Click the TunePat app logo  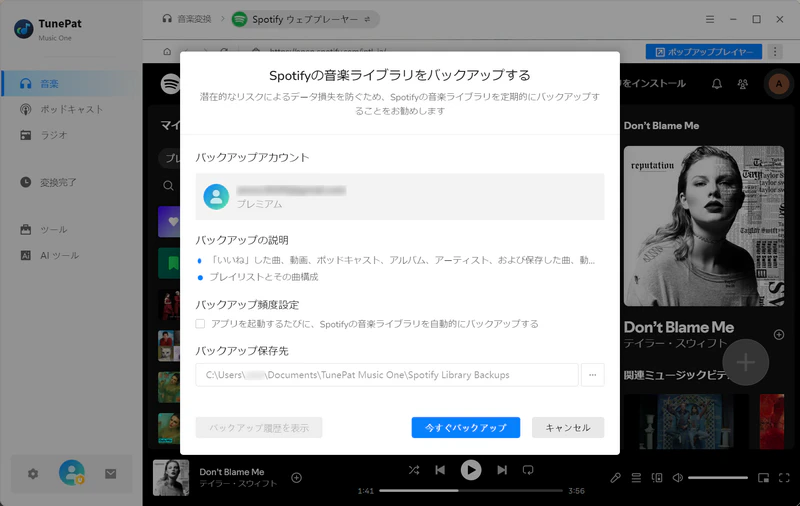coord(23,29)
